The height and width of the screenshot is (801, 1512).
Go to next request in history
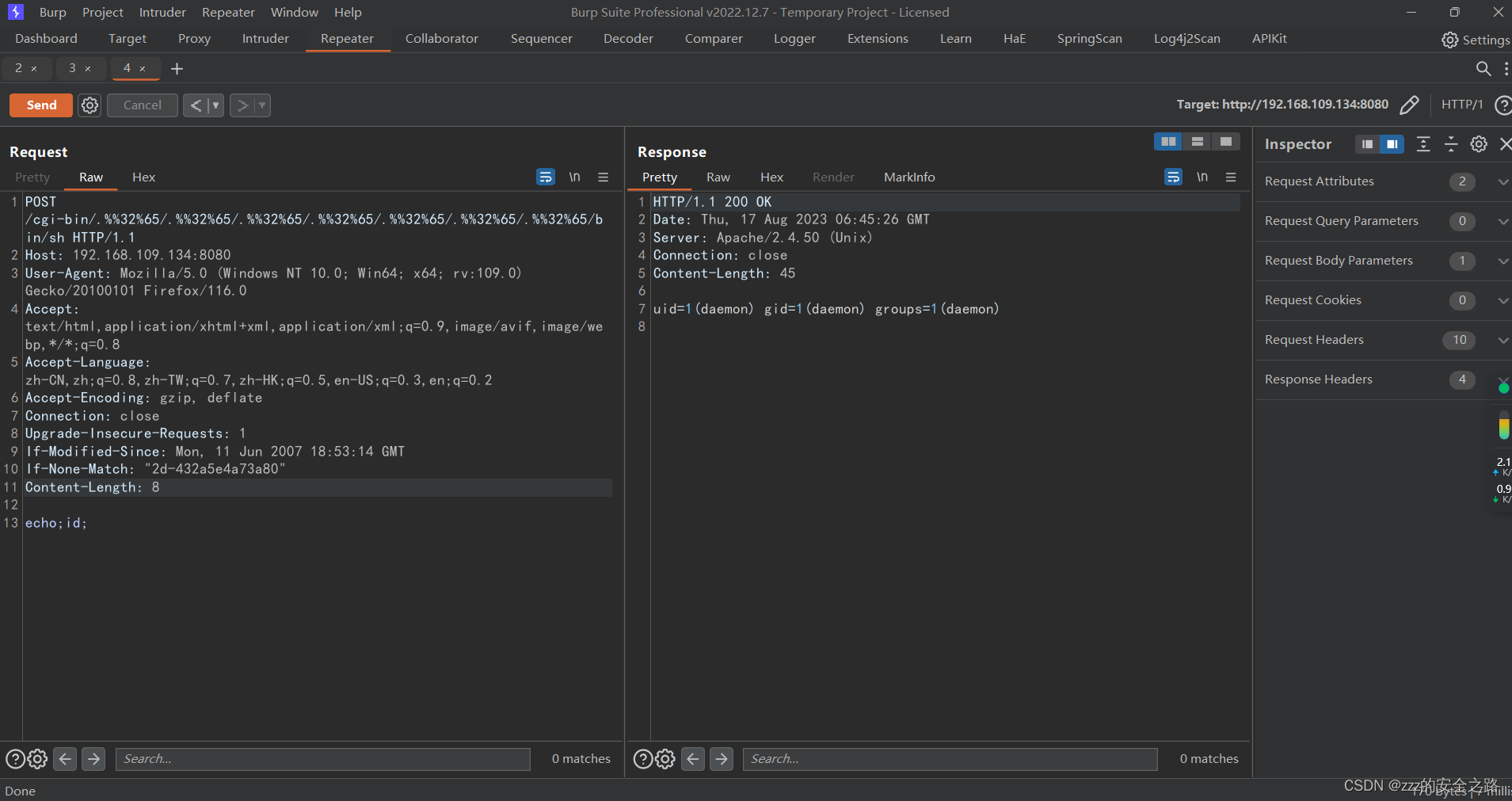click(242, 105)
